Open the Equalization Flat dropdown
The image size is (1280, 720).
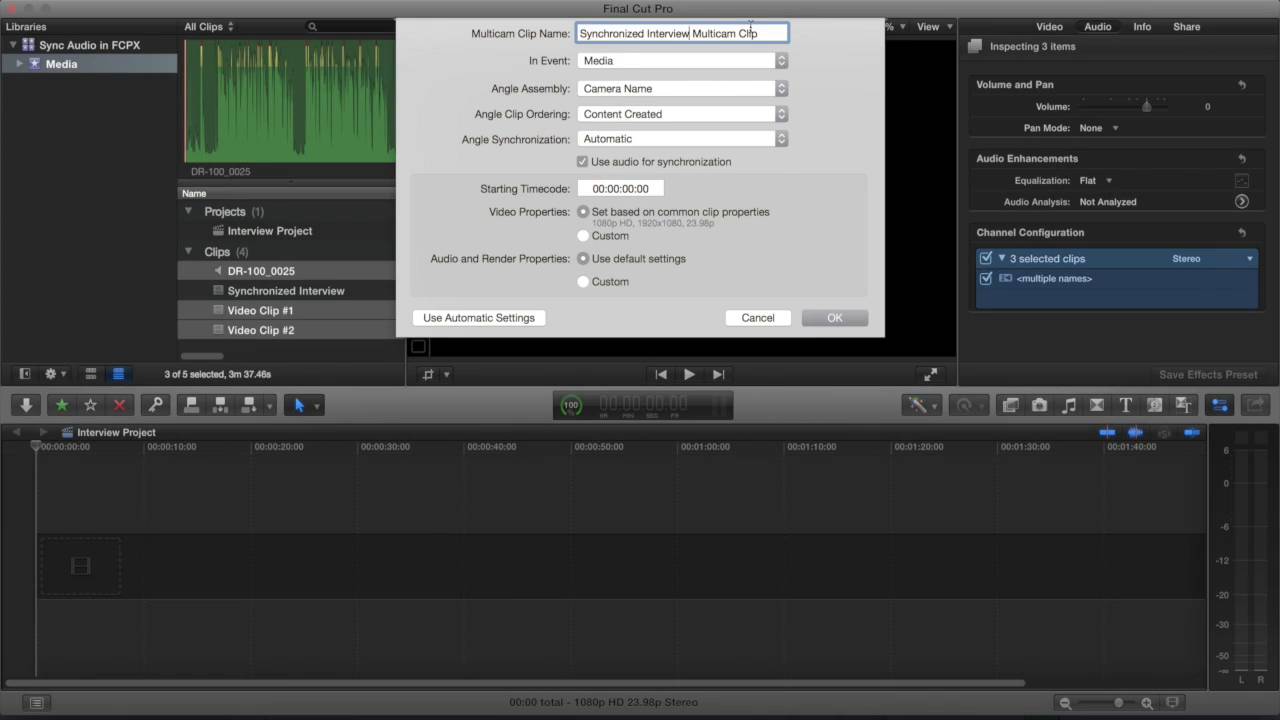pyautogui.click(x=1096, y=181)
